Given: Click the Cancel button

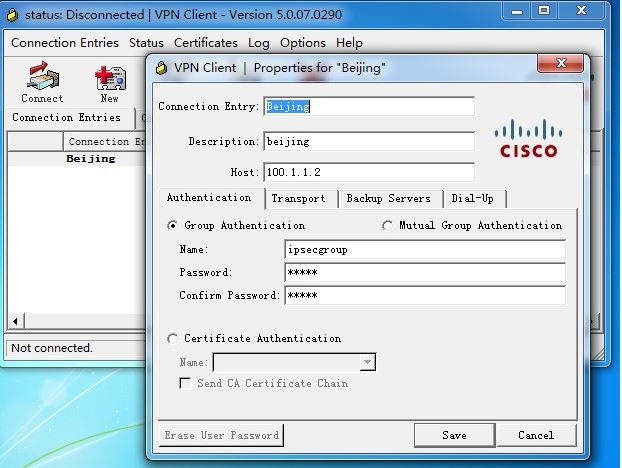Looking at the screenshot, I should point(536,435).
